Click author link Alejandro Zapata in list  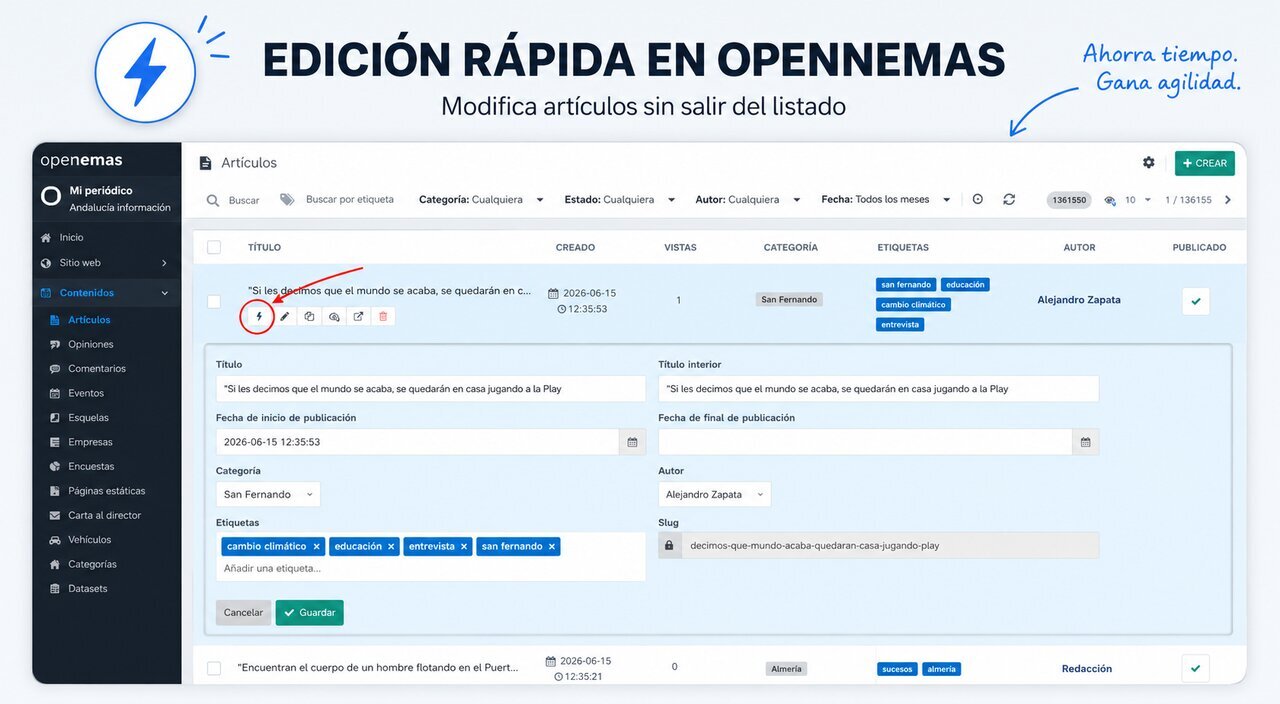[1079, 300]
